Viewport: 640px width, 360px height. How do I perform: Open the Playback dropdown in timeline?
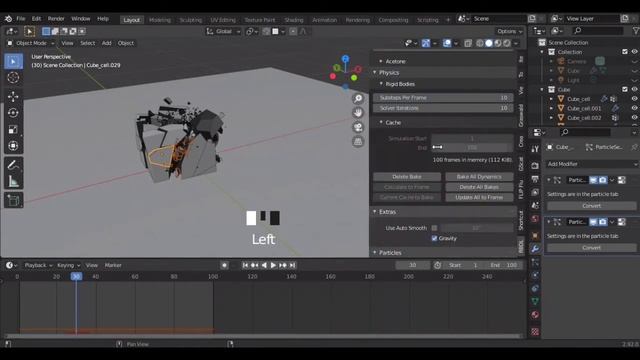[x=38, y=265]
